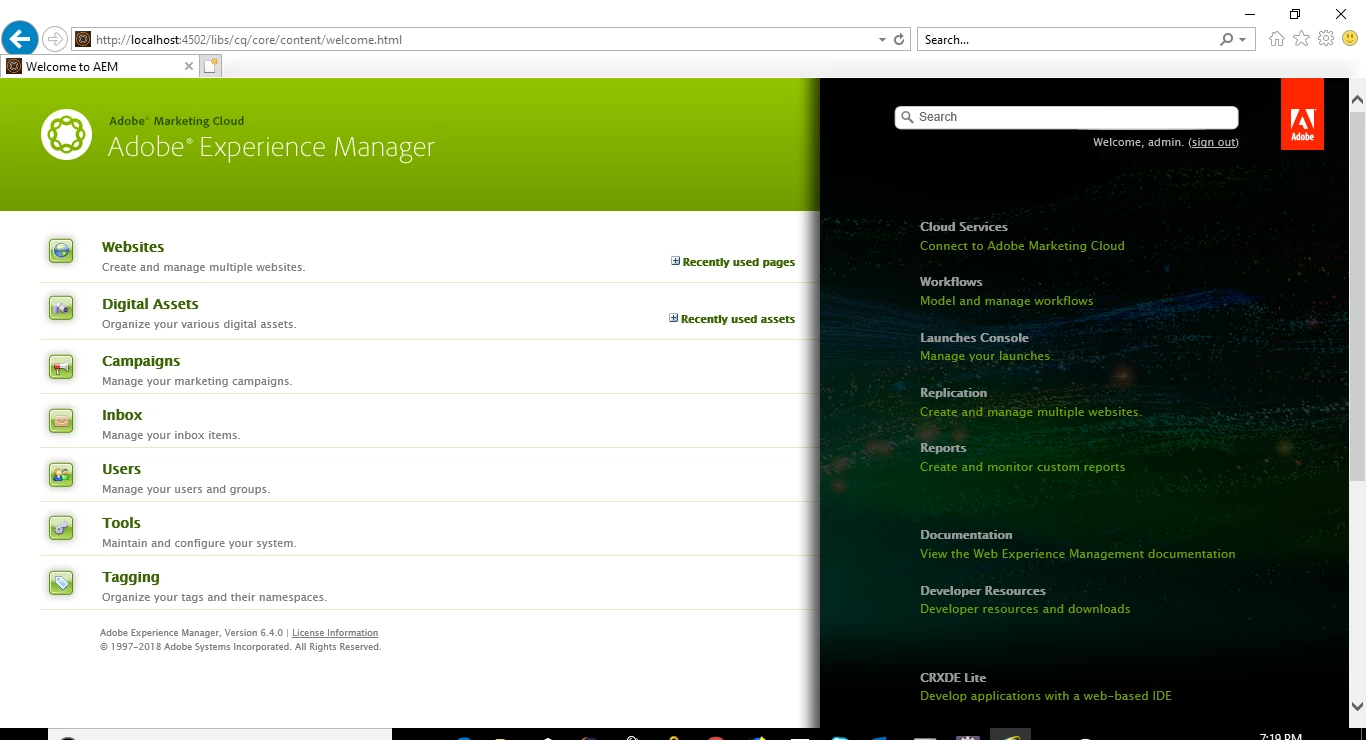1366x740 pixels.
Task: Click the vertical scrollbar up arrow
Action: click(1357, 99)
